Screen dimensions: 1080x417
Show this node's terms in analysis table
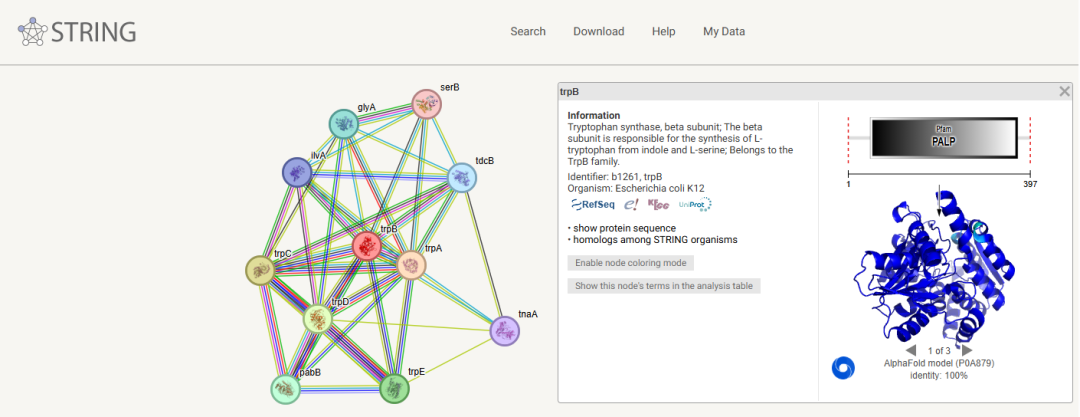(x=664, y=286)
